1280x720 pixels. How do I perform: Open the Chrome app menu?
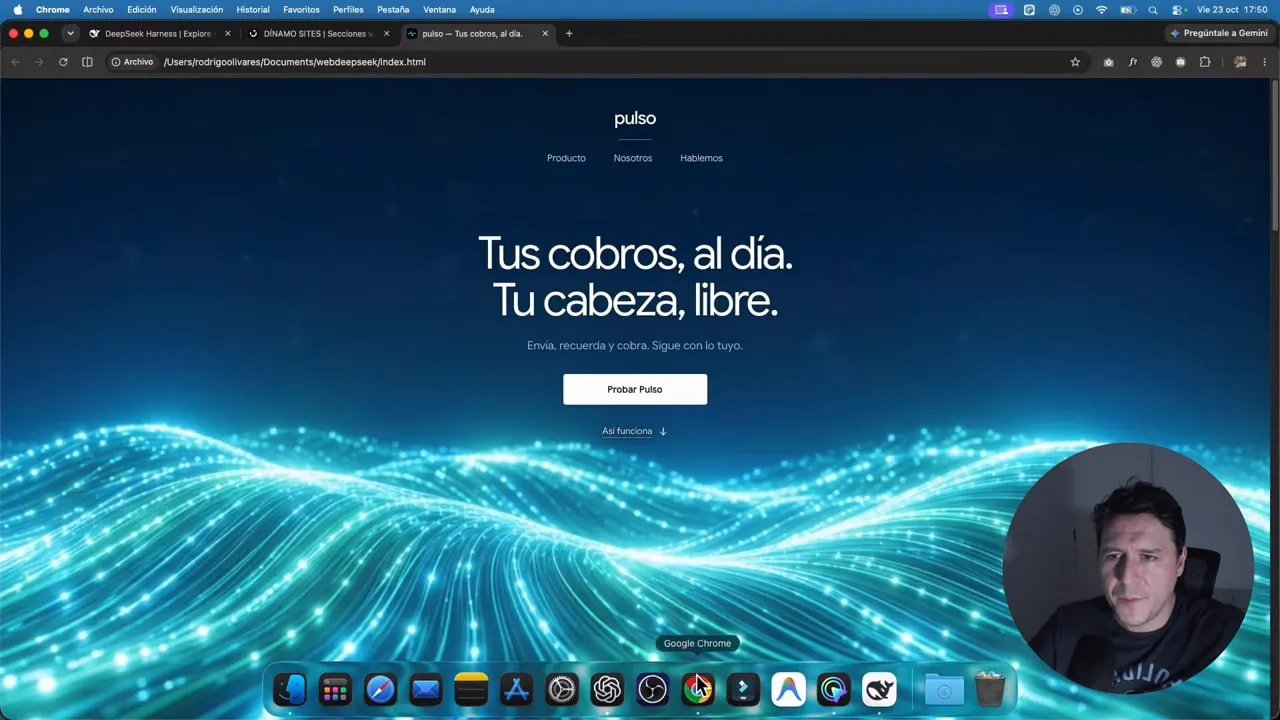pos(53,10)
